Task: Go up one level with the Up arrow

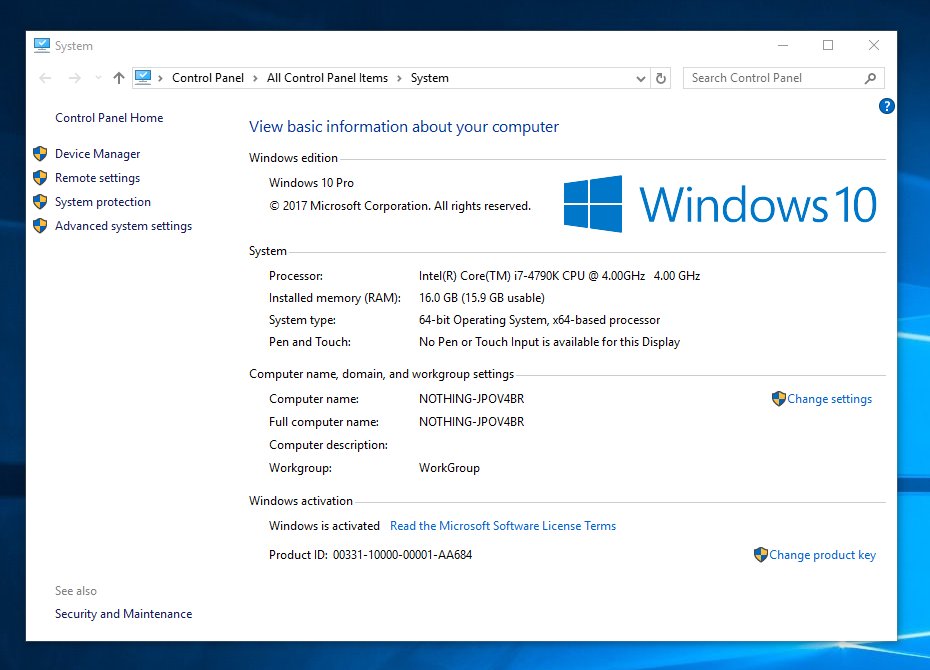Action: point(119,78)
